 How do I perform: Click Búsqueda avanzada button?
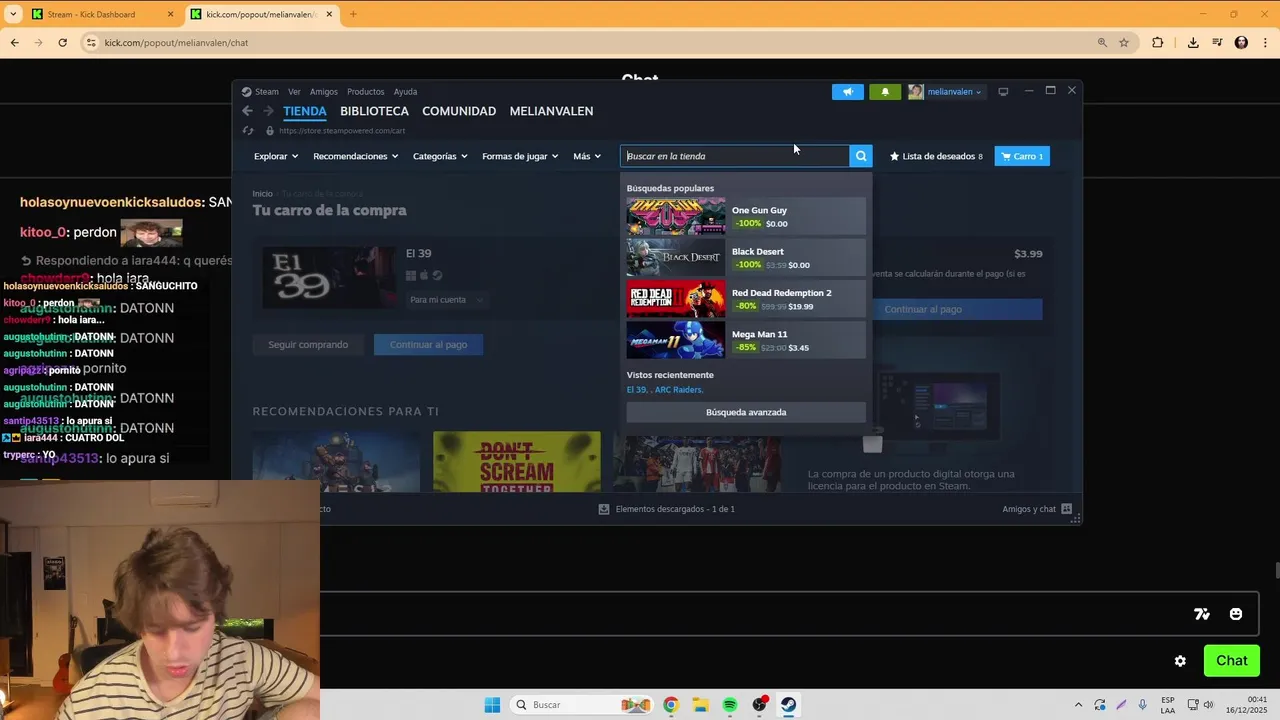coord(746,412)
